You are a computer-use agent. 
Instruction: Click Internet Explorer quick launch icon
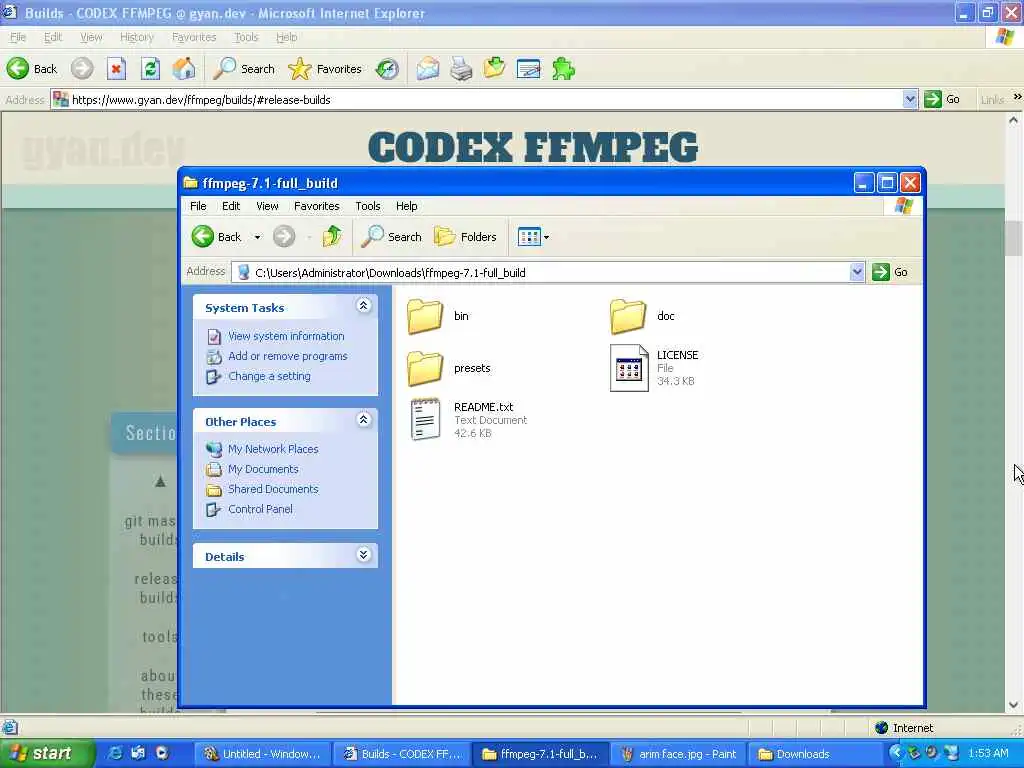[x=116, y=753]
